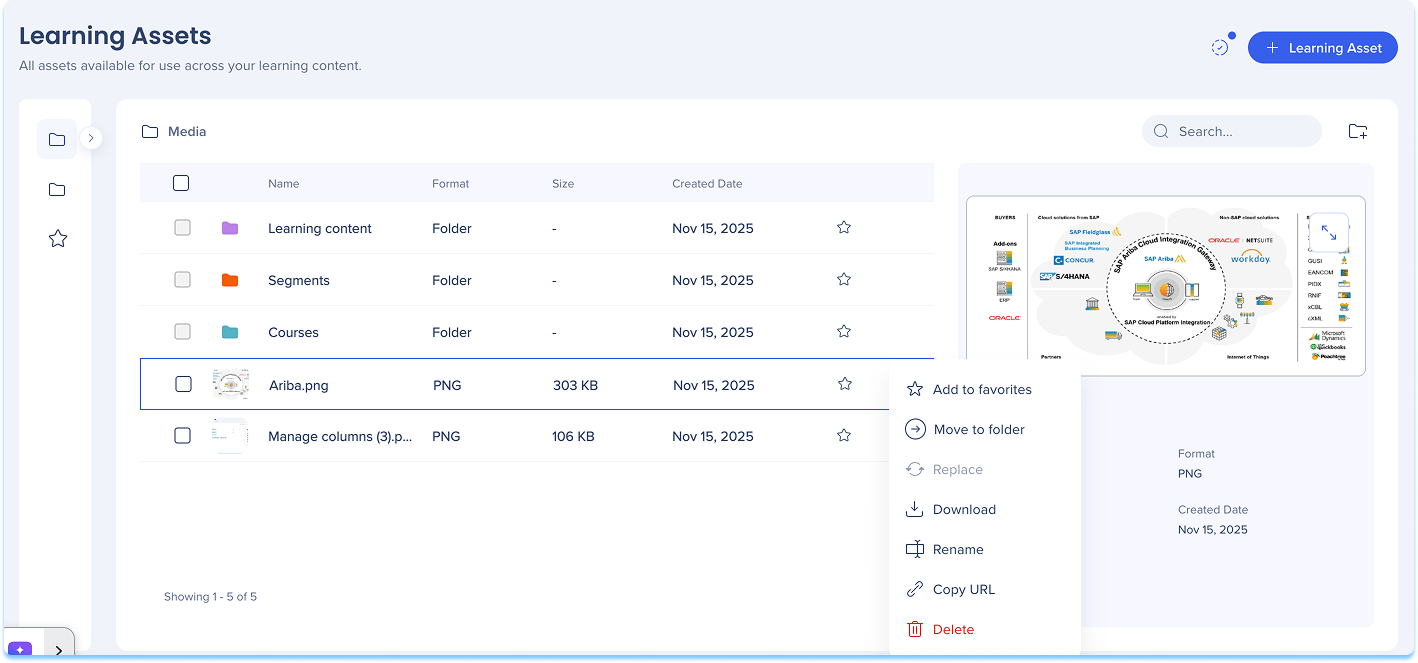Expand the bottom-left panel arrow
Viewport: 1418px width, 663px height.
coord(58,650)
